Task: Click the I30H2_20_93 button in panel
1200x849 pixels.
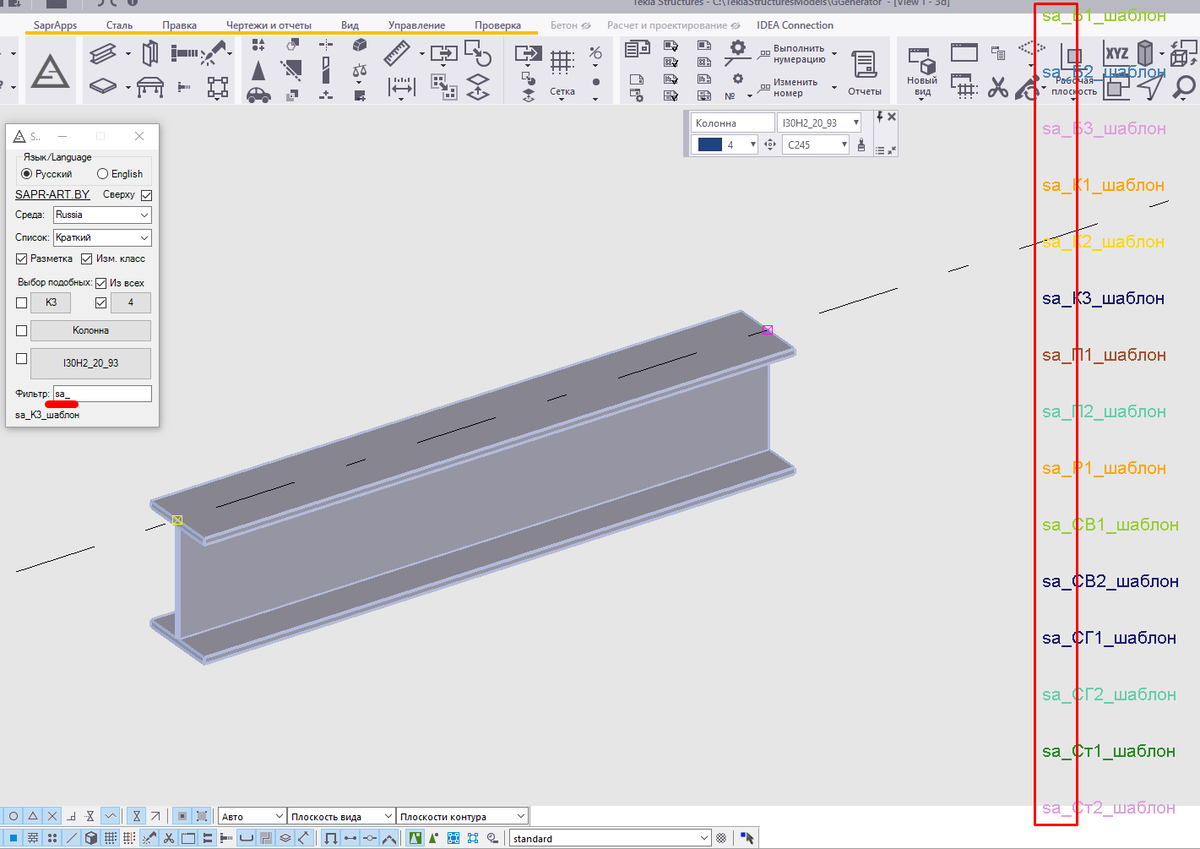Action: tap(91, 364)
